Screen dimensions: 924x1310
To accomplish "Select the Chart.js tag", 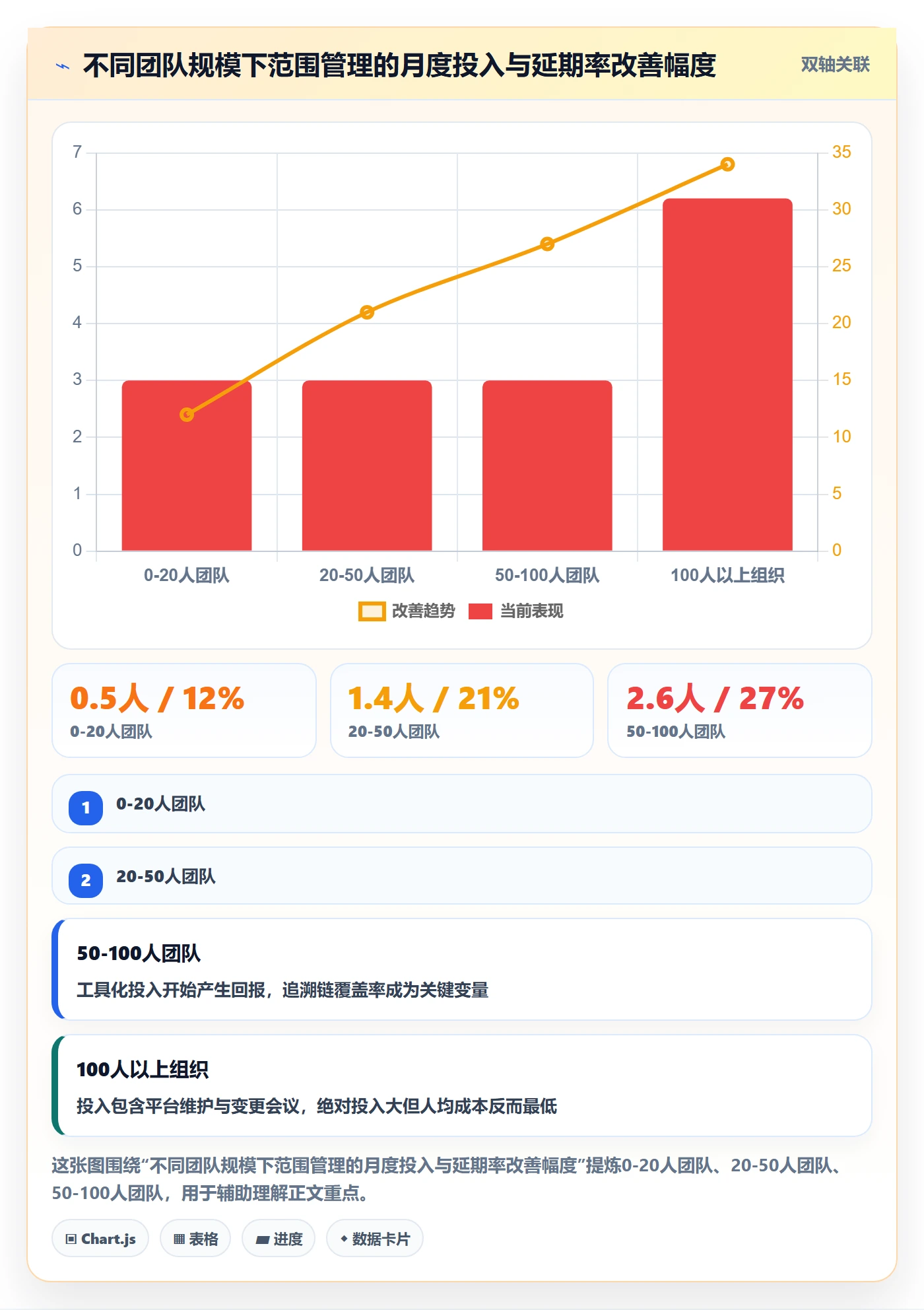I will [x=100, y=1239].
